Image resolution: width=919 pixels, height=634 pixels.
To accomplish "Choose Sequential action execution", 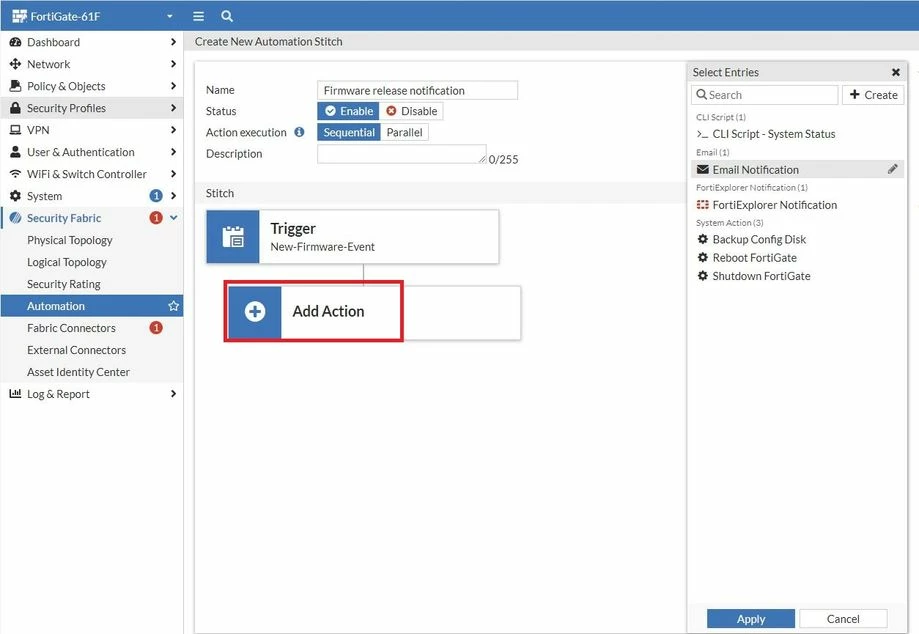I will [x=349, y=132].
